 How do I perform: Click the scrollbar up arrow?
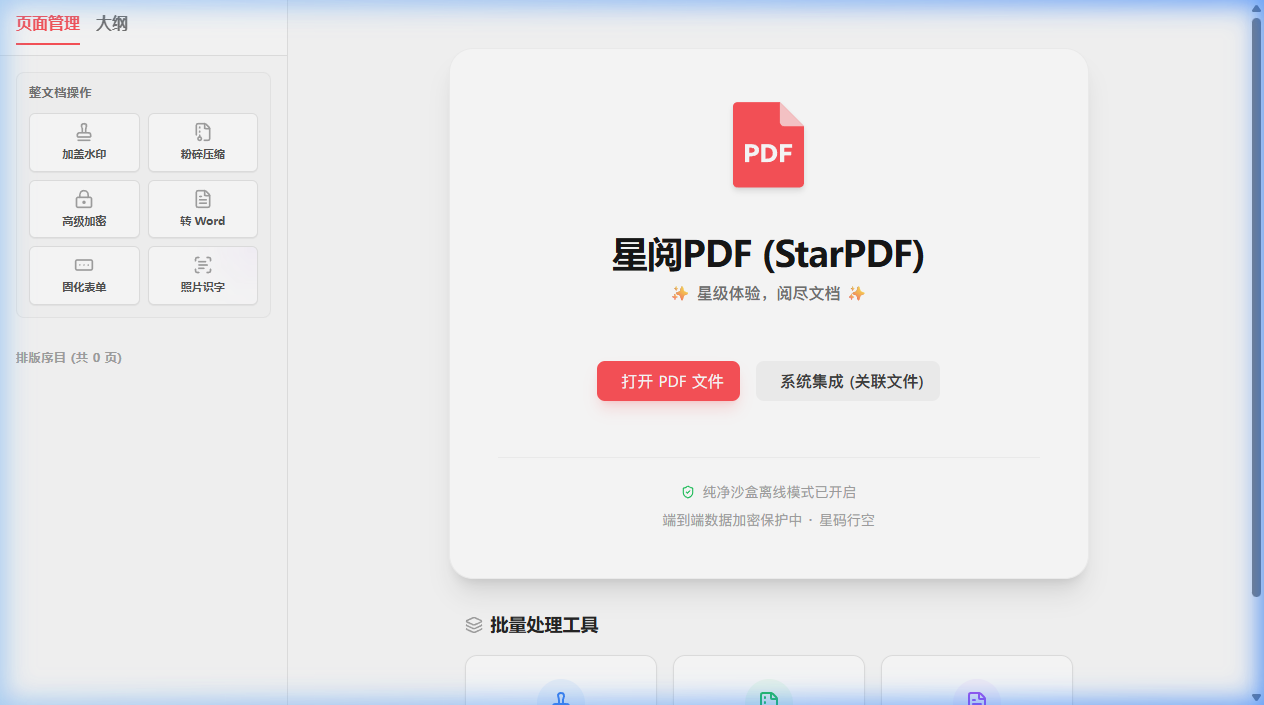click(1257, 8)
